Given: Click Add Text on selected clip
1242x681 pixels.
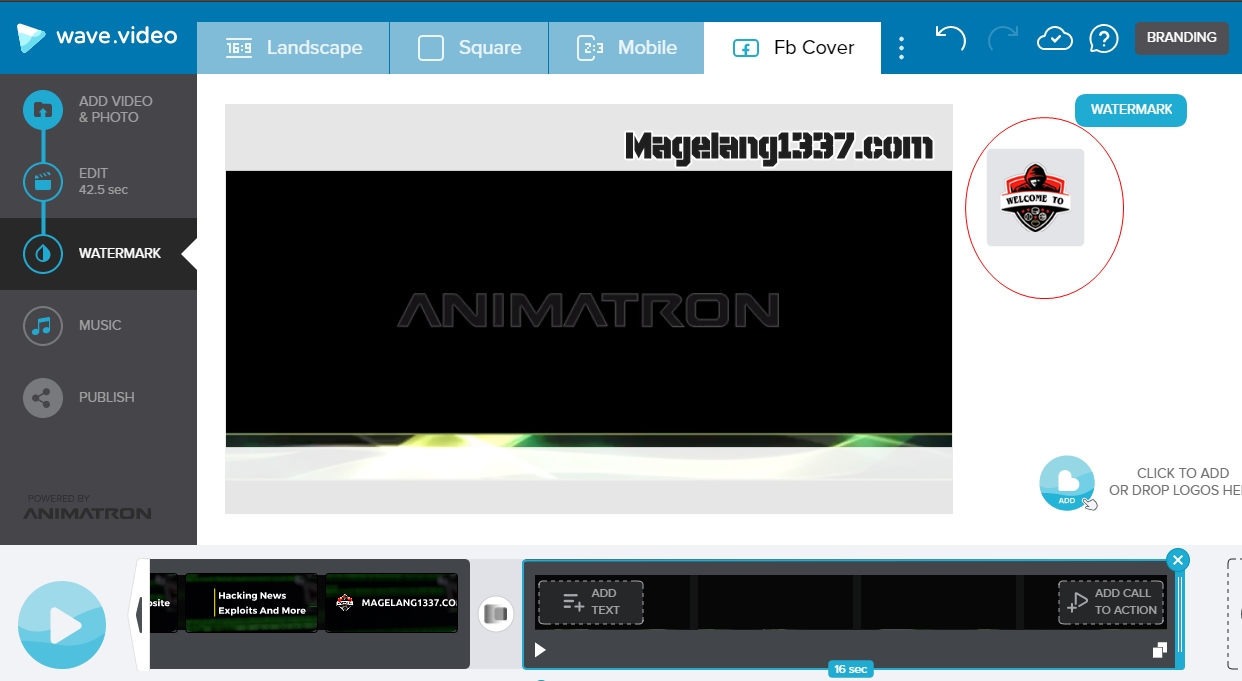Looking at the screenshot, I should click(x=591, y=602).
